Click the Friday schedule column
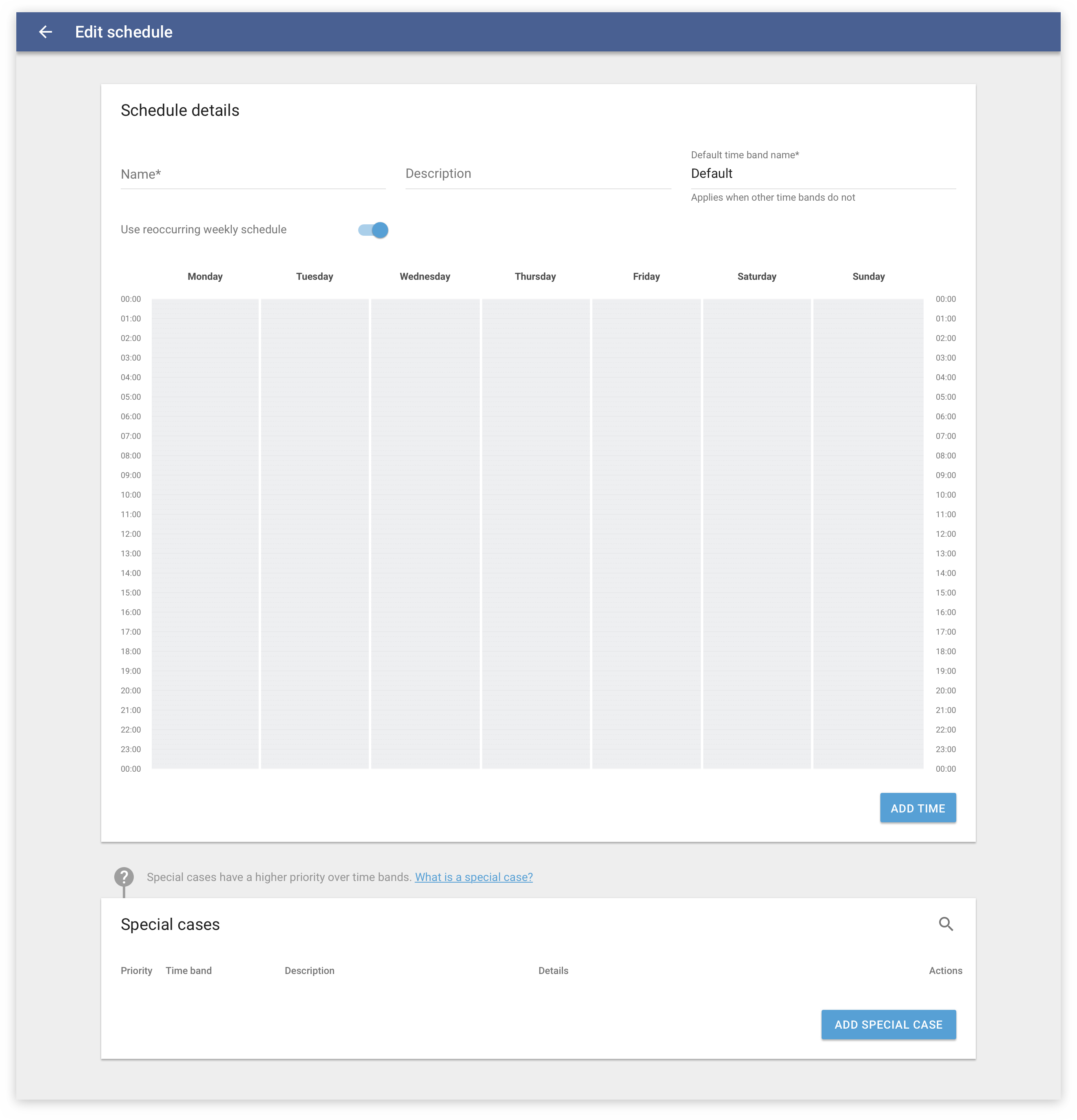Viewport: 1077px width, 1120px height. (x=647, y=534)
